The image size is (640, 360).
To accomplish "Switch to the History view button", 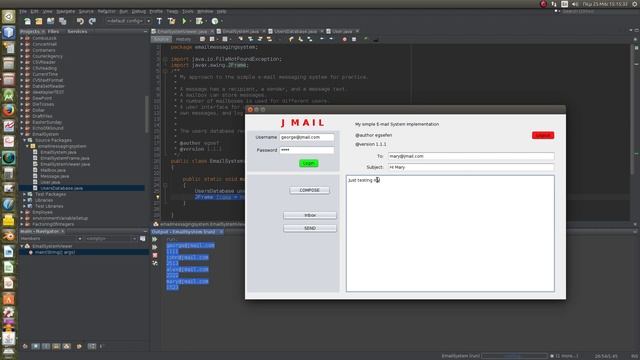I will click(183, 39).
